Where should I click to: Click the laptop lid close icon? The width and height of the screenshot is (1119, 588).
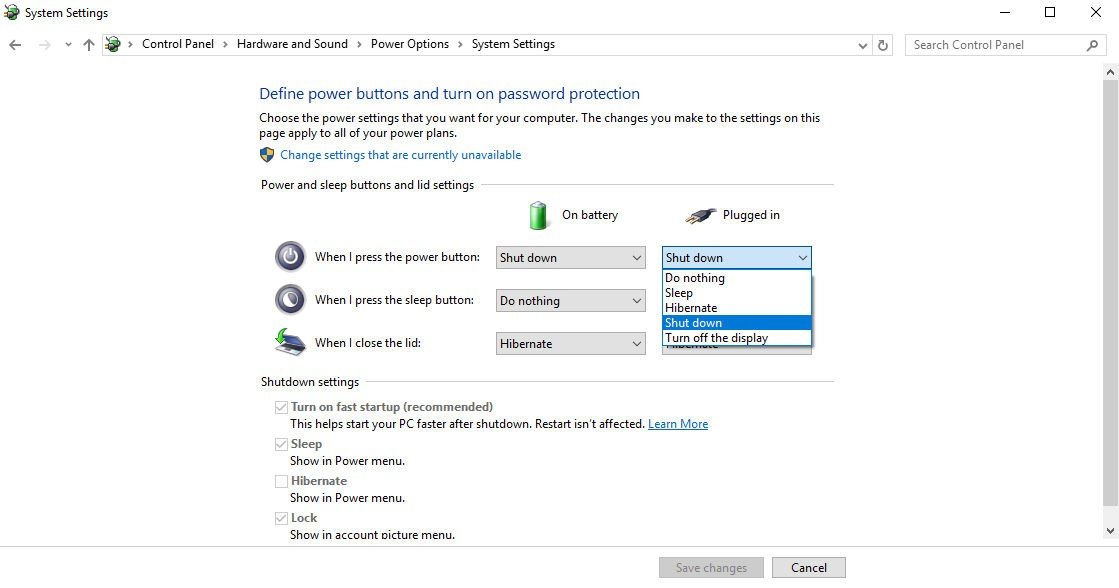290,342
